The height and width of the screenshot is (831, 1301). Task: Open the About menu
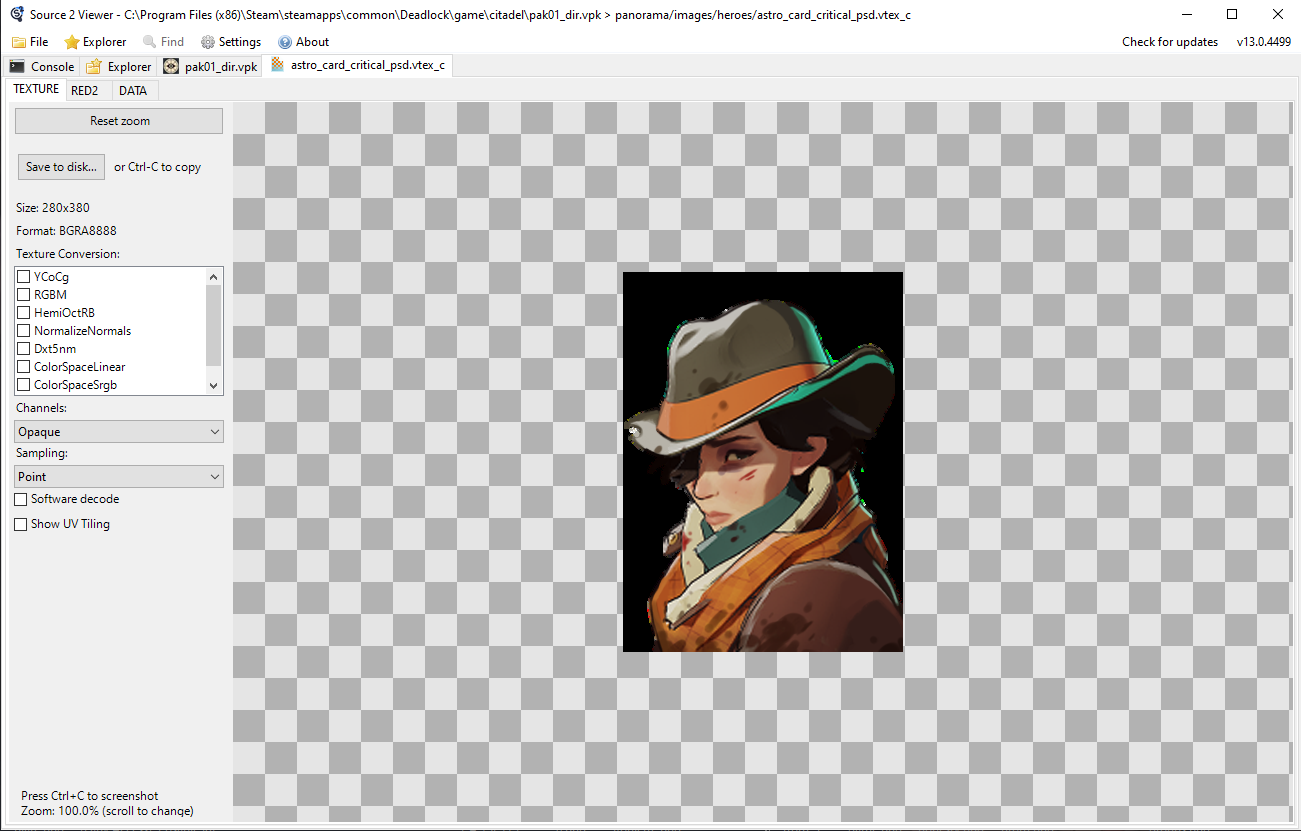(304, 42)
